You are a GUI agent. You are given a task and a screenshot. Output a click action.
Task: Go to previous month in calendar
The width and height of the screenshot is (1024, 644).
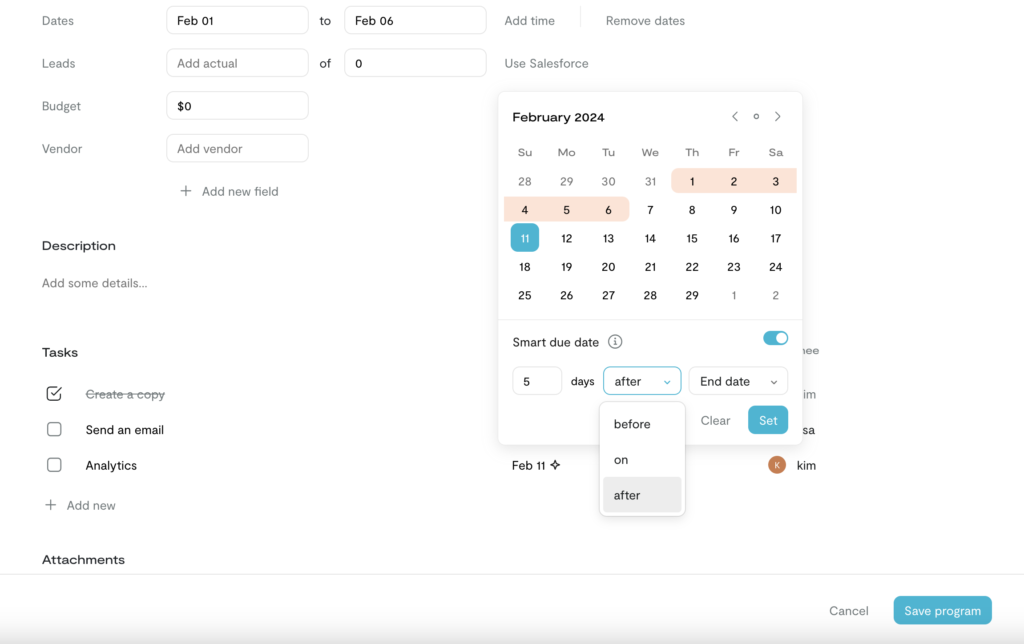coord(735,117)
